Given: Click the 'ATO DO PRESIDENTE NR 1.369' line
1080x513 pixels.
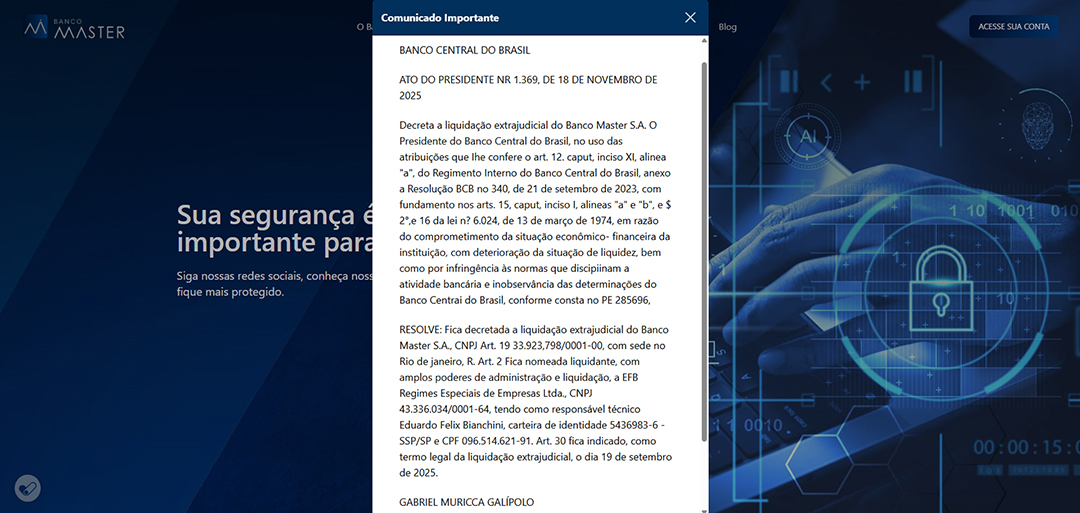Looking at the screenshot, I should click(x=528, y=87).
